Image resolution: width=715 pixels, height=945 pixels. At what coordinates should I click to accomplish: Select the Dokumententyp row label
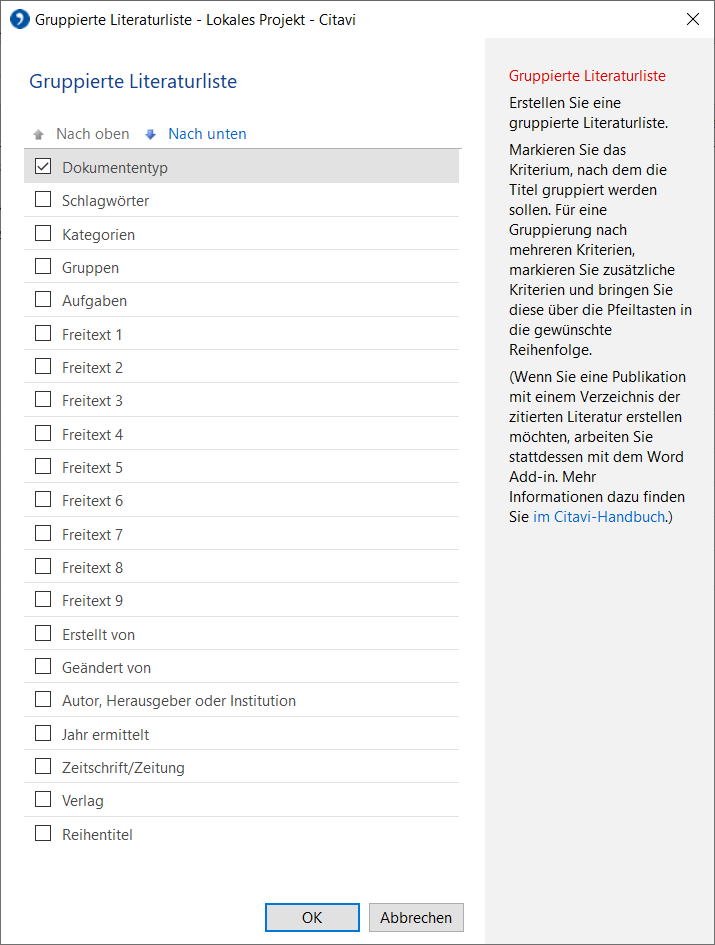(x=115, y=168)
